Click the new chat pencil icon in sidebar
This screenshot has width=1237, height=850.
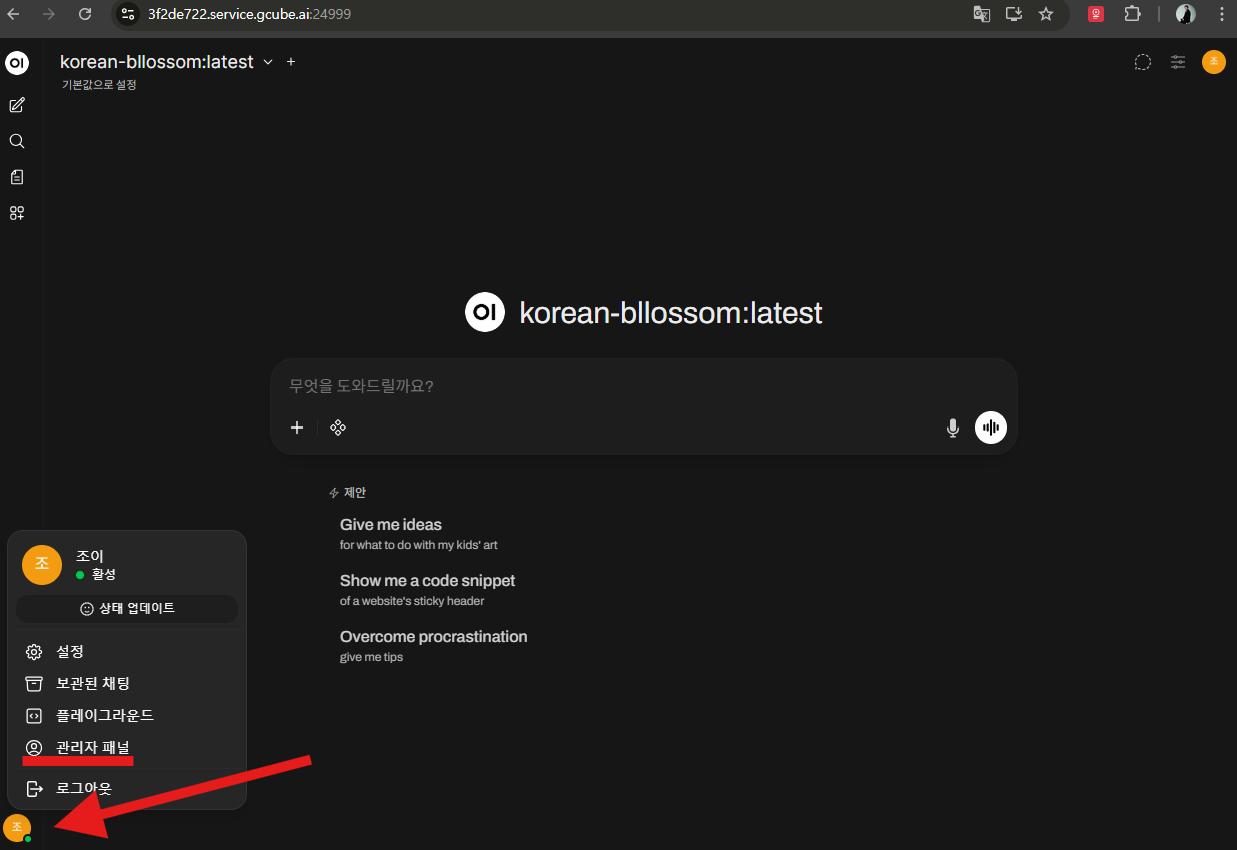[x=17, y=105]
